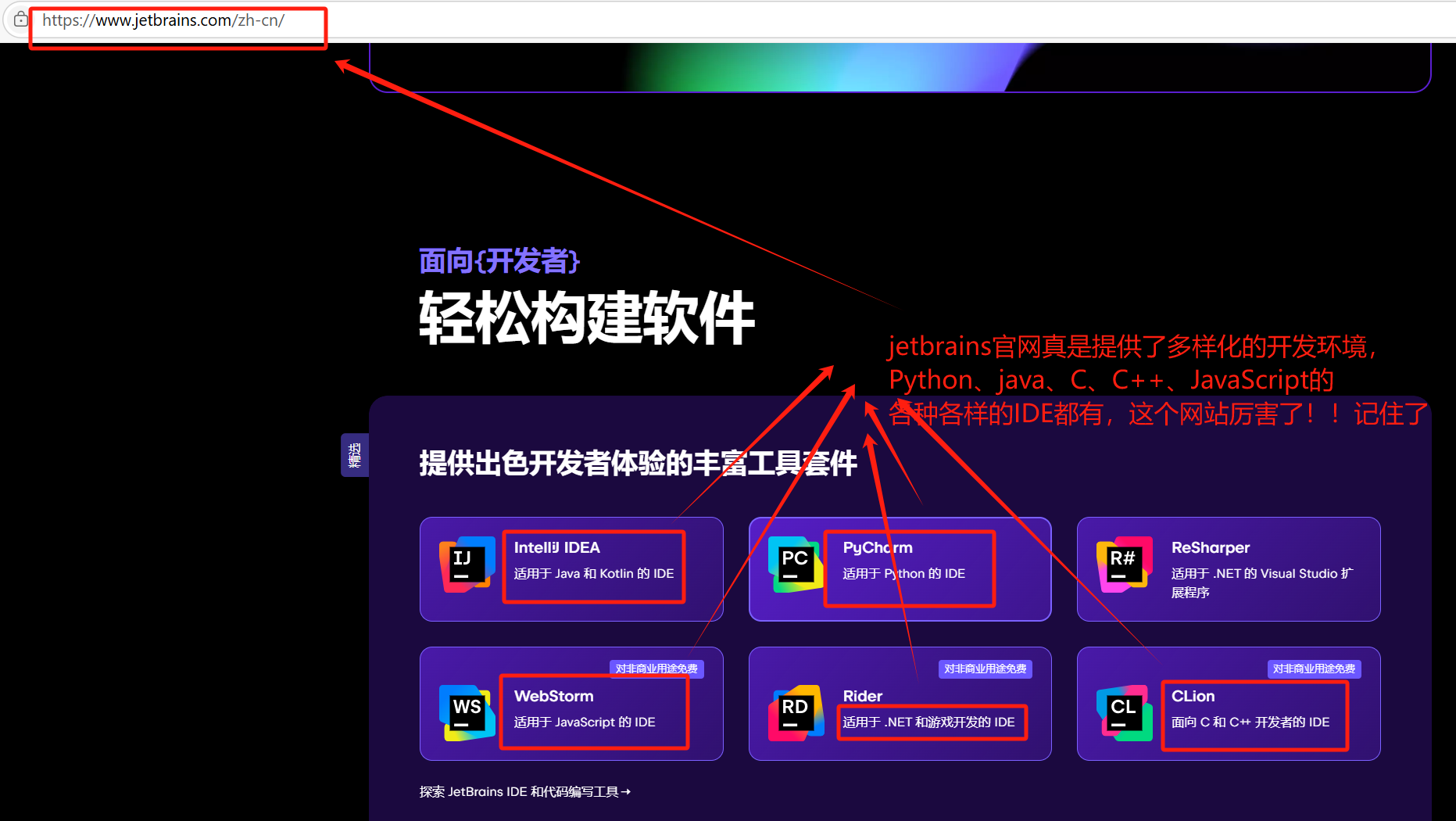Click Rider's 对非商业用途免费 badge
The image size is (1456, 821).
pyautogui.click(x=986, y=669)
